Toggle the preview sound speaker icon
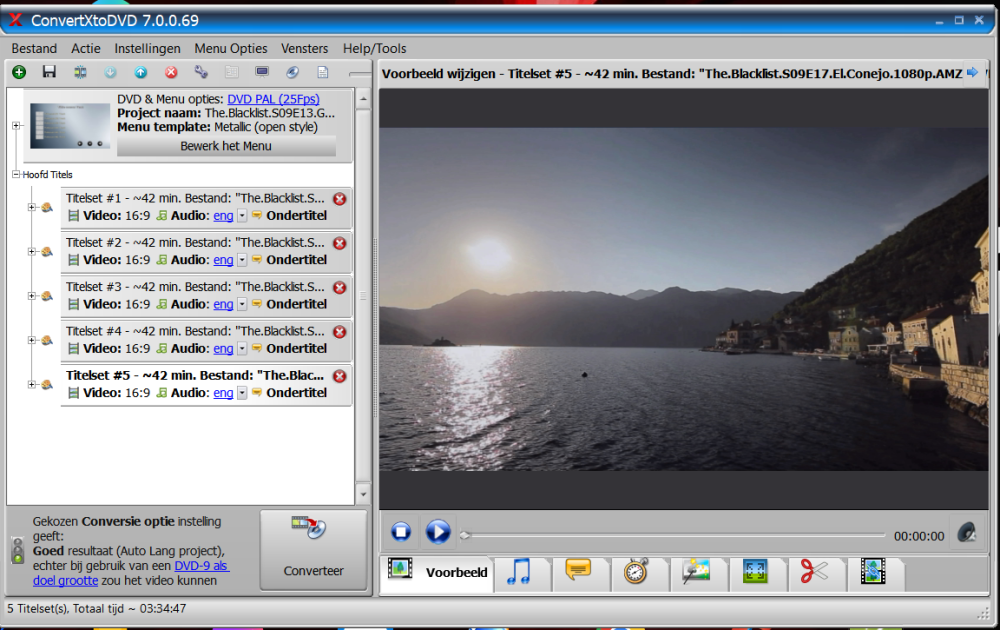1000x630 pixels. pos(966,534)
